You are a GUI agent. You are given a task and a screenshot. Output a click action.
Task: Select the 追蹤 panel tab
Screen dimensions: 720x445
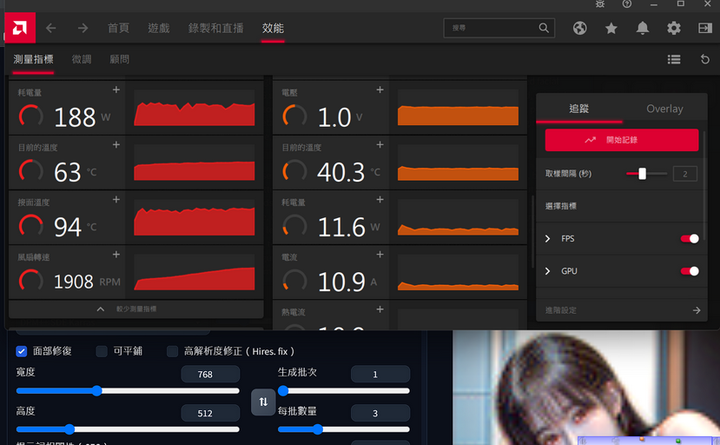pyautogui.click(x=579, y=109)
